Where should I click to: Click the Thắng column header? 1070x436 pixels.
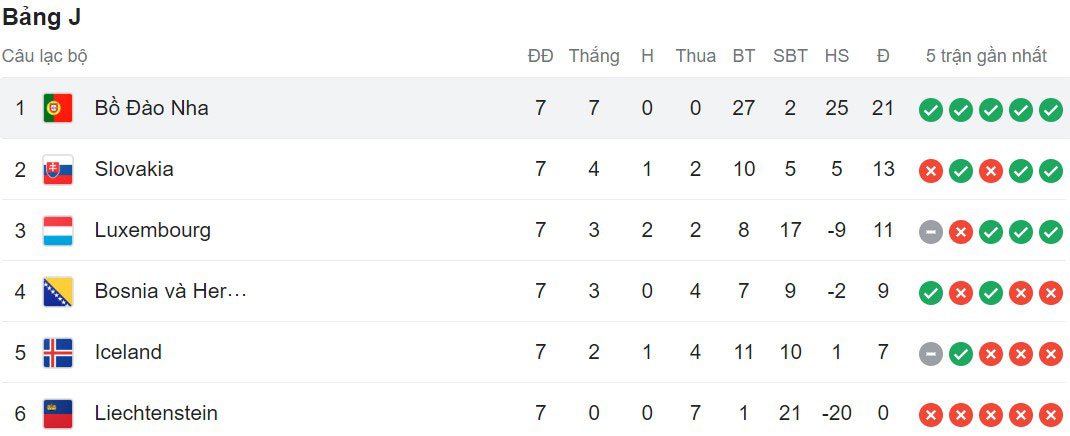pyautogui.click(x=594, y=56)
